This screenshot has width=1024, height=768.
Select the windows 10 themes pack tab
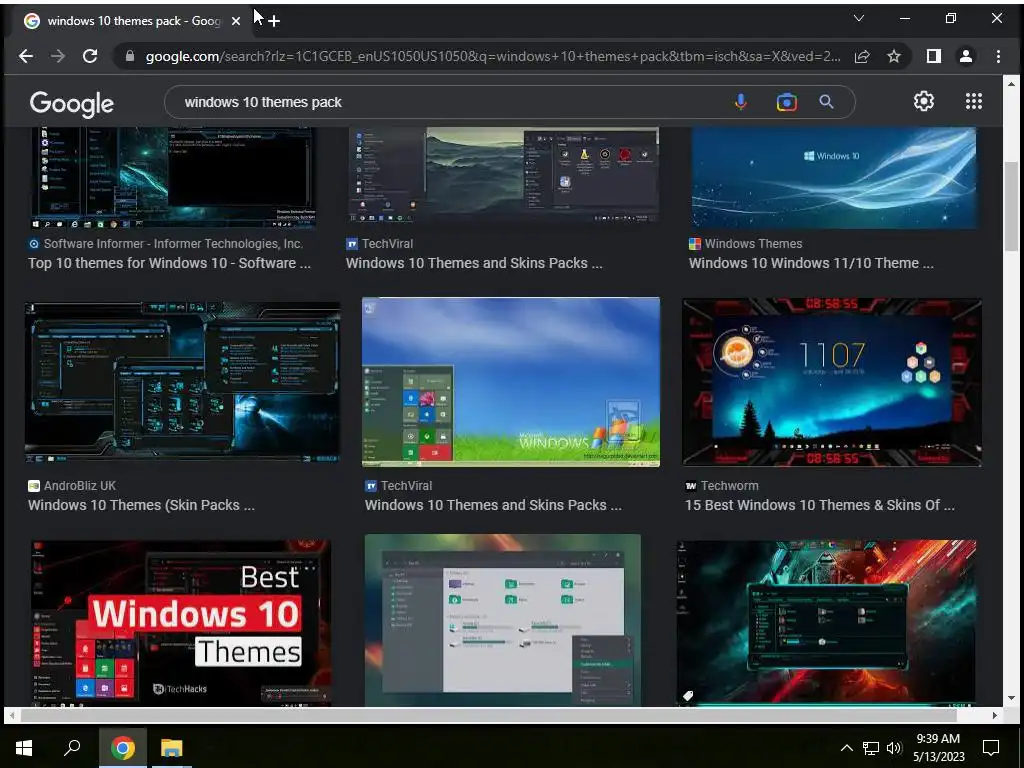131,21
